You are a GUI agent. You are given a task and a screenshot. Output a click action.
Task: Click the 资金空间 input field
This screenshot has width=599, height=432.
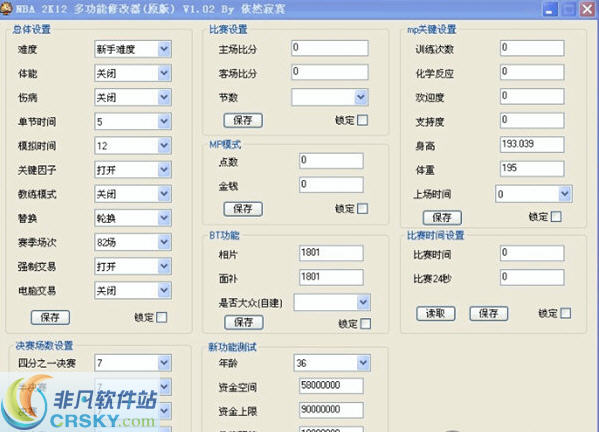click(x=331, y=386)
